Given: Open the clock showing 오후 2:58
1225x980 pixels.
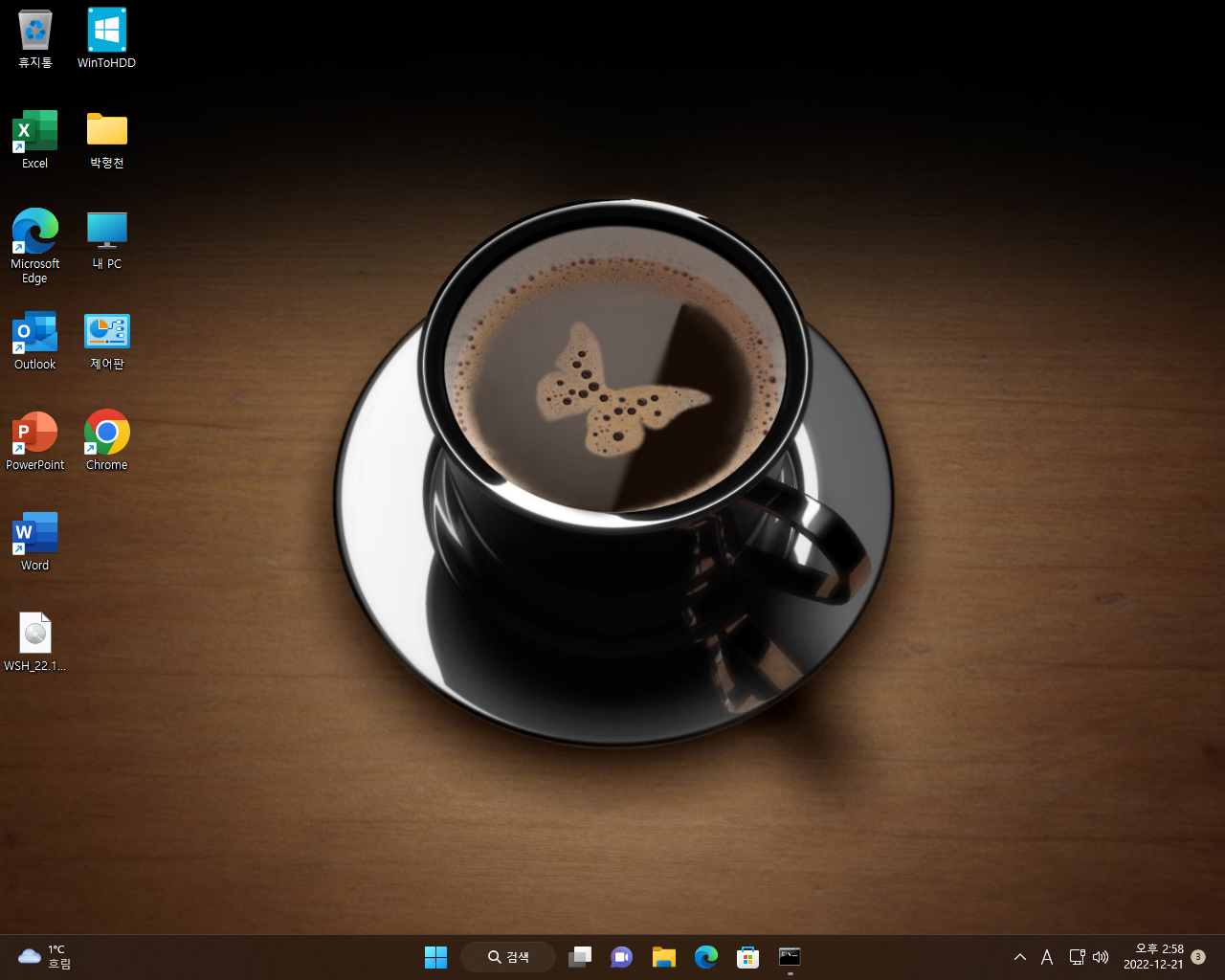Looking at the screenshot, I should [1153, 957].
